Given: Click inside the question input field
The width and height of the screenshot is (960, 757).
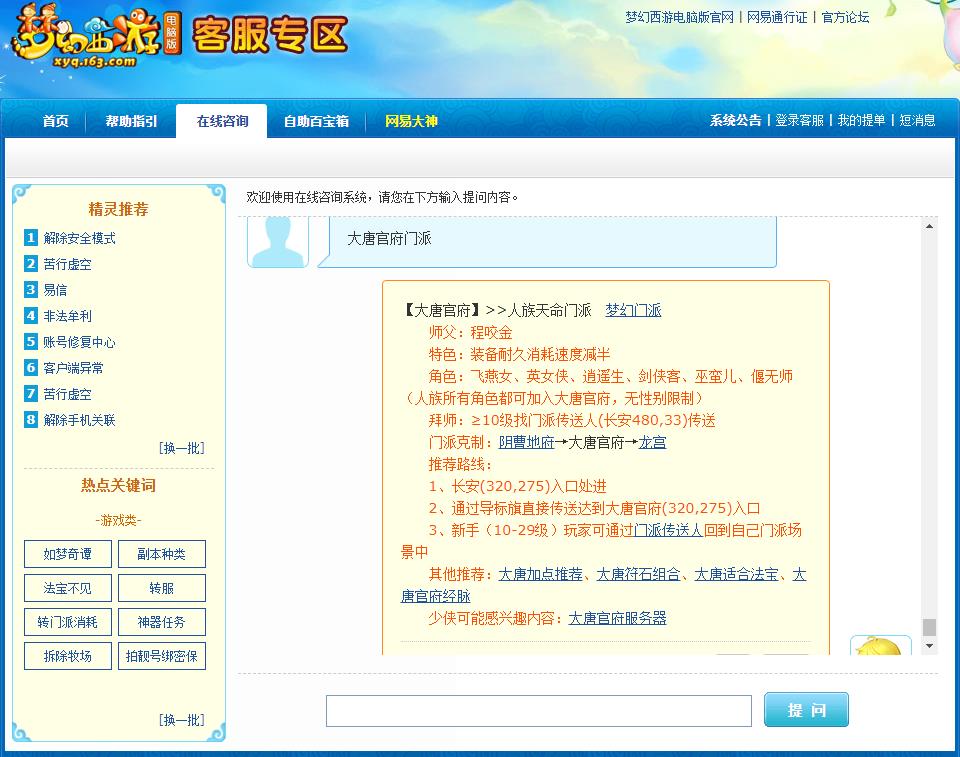Looking at the screenshot, I should click(538, 710).
